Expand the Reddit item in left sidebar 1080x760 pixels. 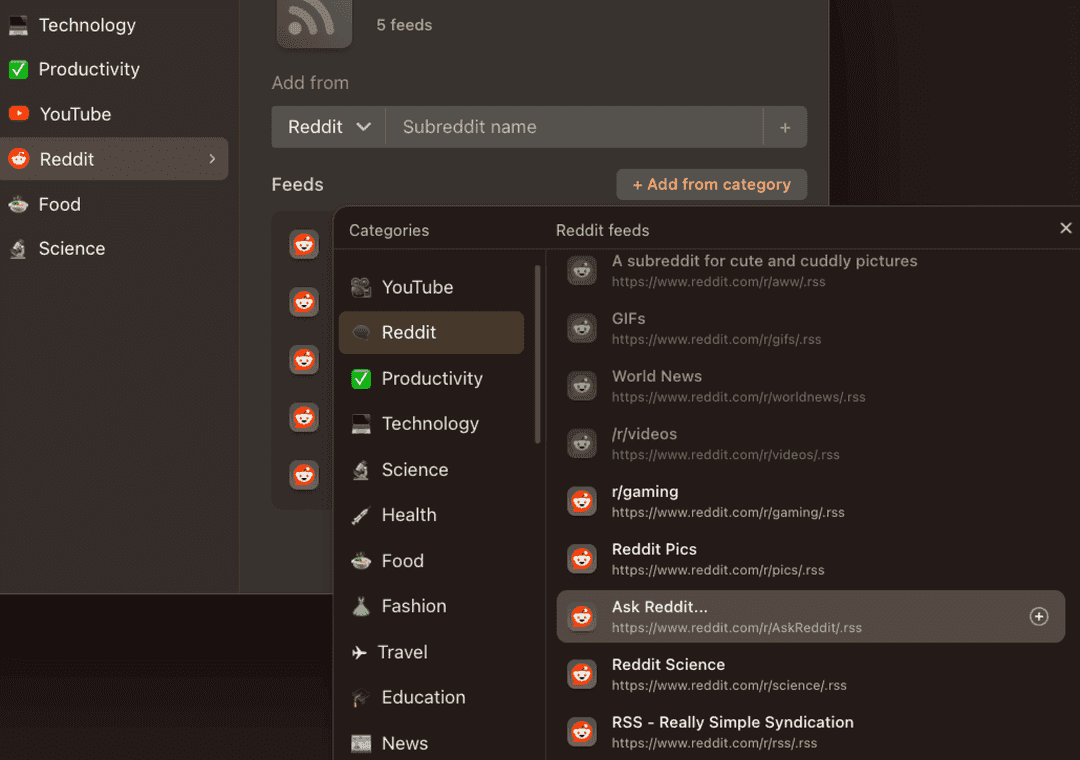point(211,158)
